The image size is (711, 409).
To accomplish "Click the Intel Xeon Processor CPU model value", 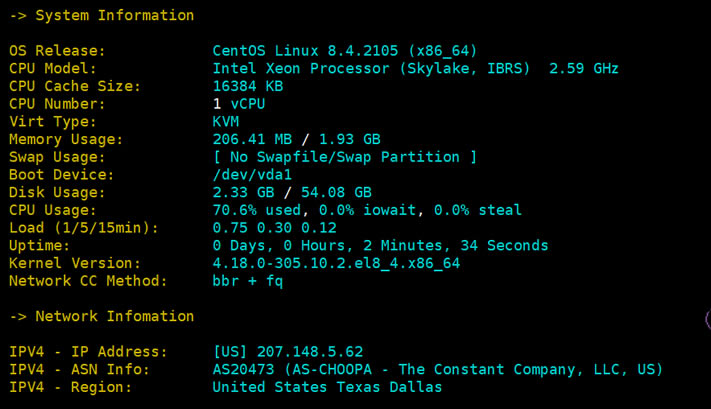I will [415, 68].
